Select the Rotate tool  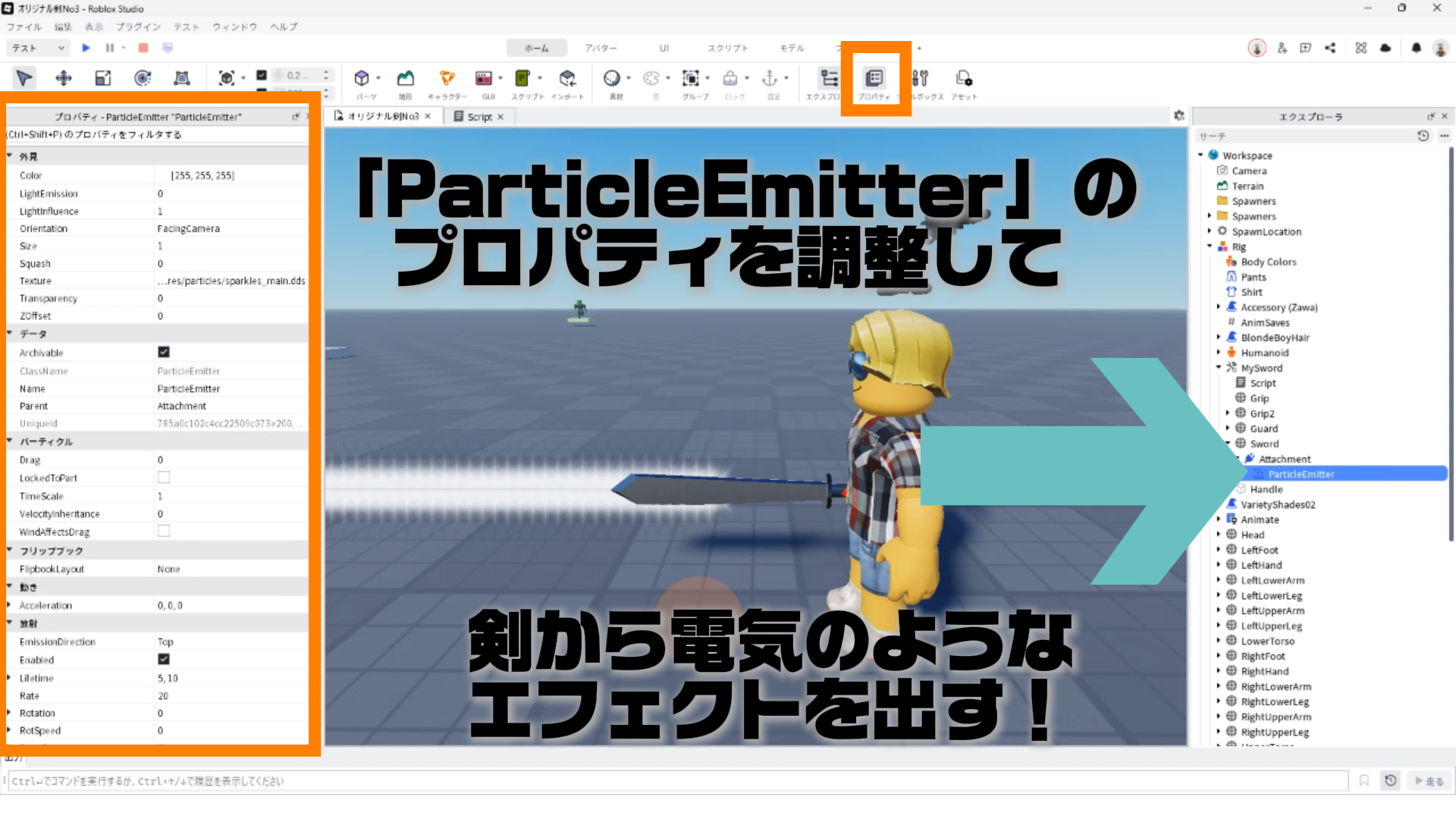(143, 78)
